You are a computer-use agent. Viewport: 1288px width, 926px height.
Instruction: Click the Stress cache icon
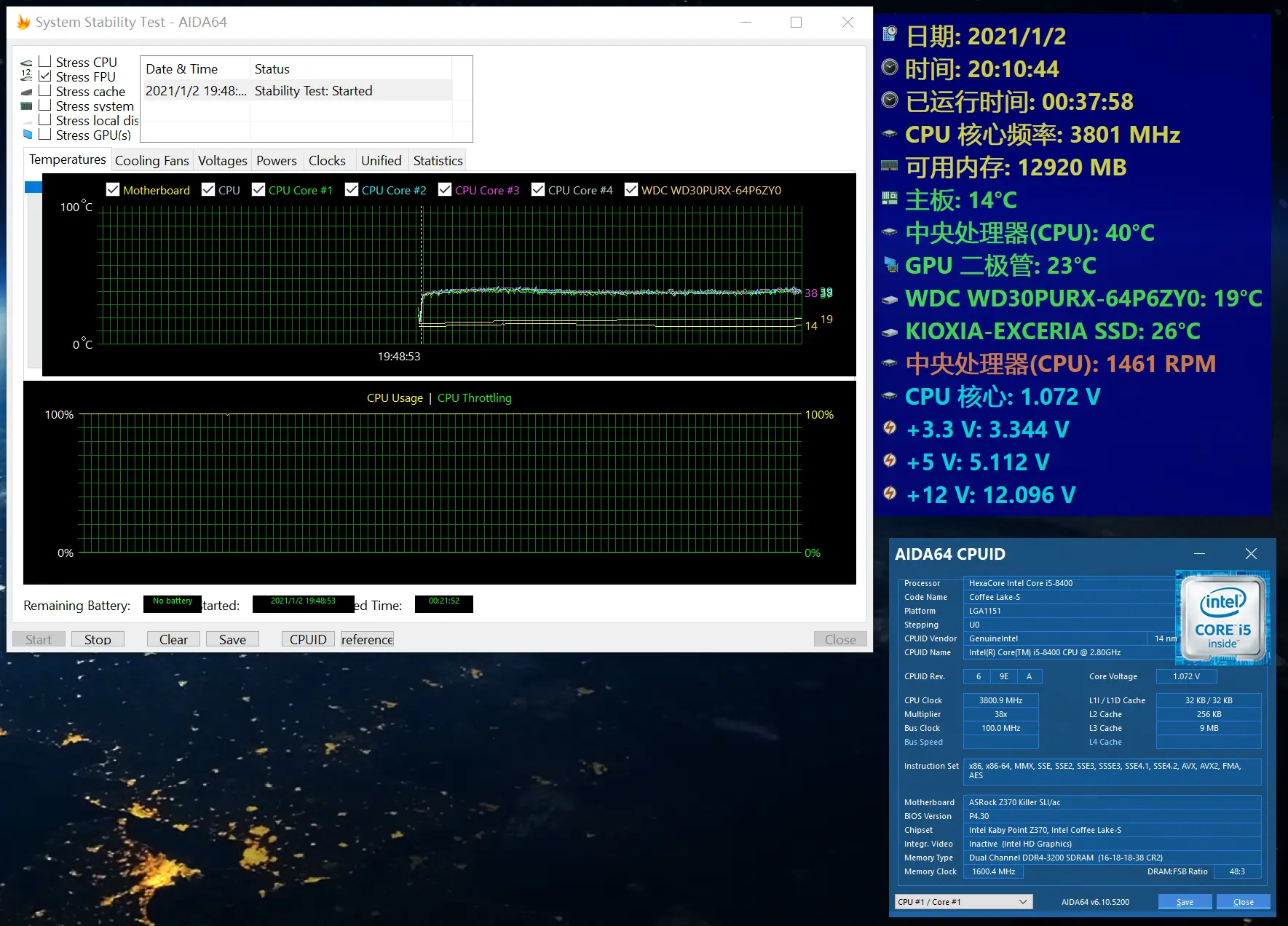coord(26,92)
